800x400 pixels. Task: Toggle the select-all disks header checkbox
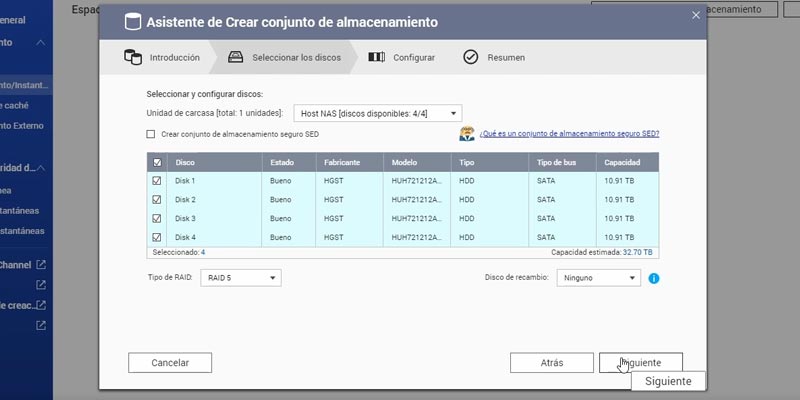[157, 162]
